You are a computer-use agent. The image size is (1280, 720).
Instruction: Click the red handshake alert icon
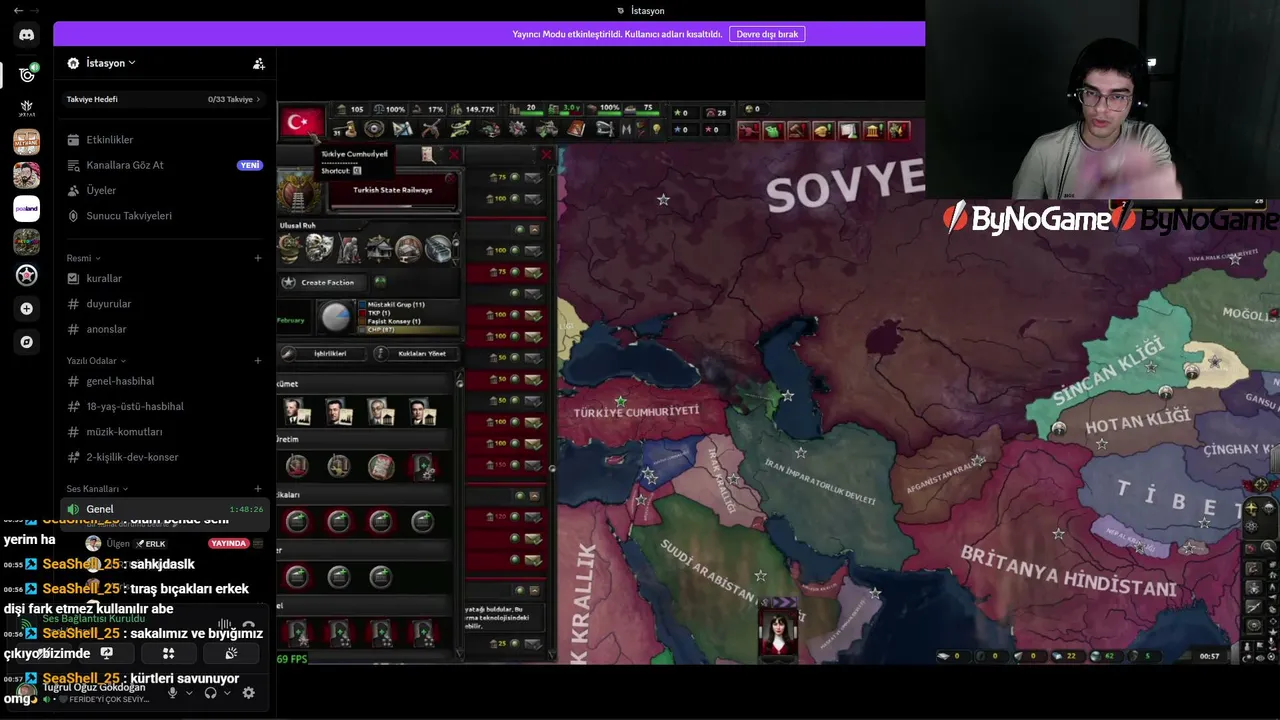[748, 130]
